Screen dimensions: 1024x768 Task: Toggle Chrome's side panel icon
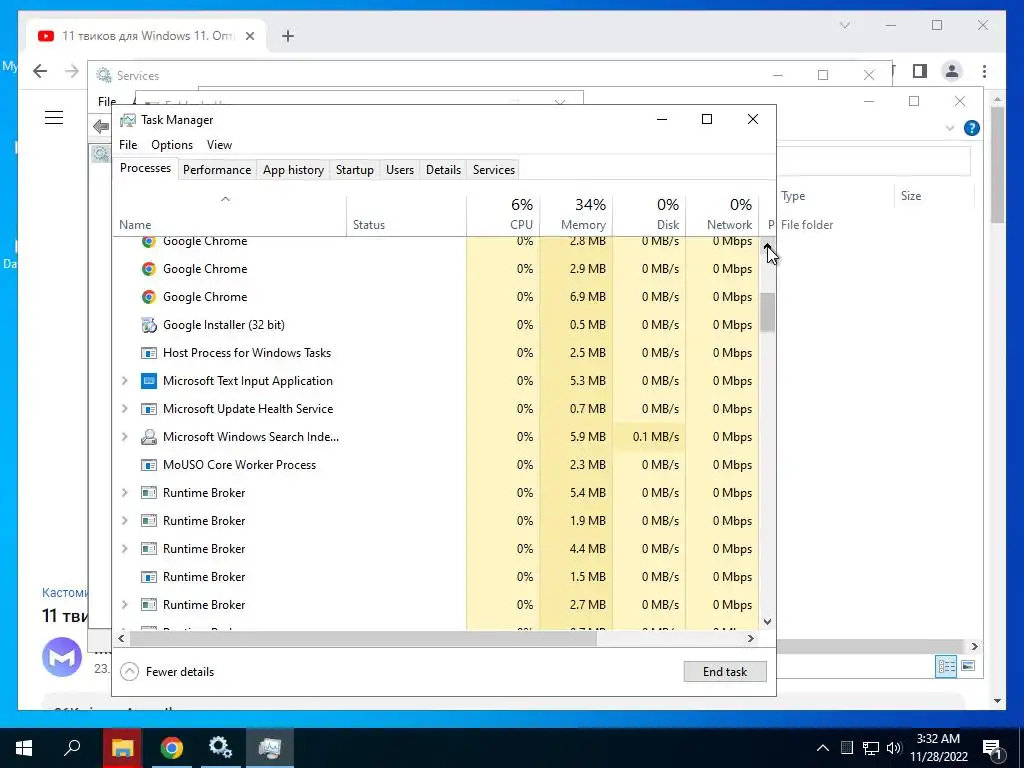920,71
